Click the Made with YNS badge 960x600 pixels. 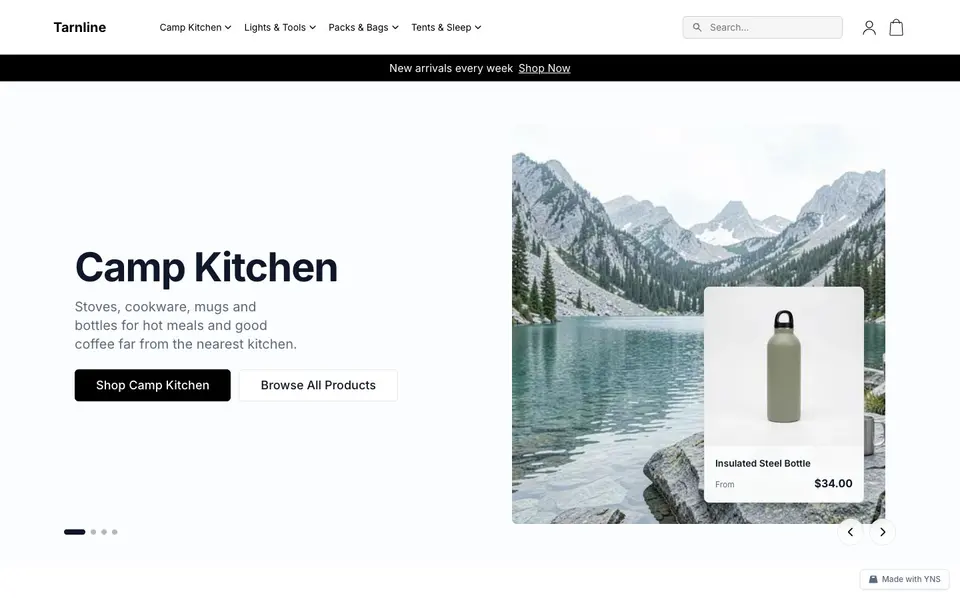(904, 579)
